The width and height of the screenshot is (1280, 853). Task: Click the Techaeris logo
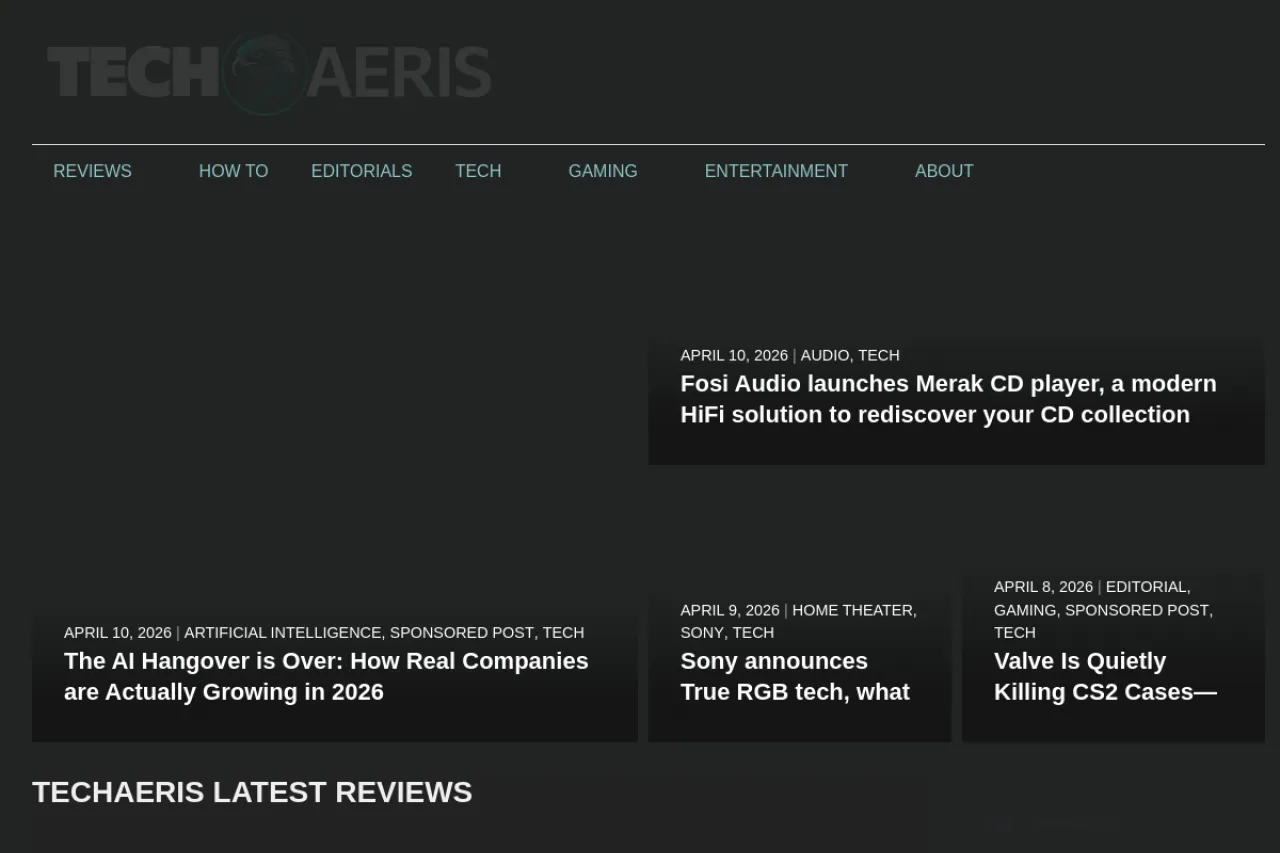tap(269, 73)
